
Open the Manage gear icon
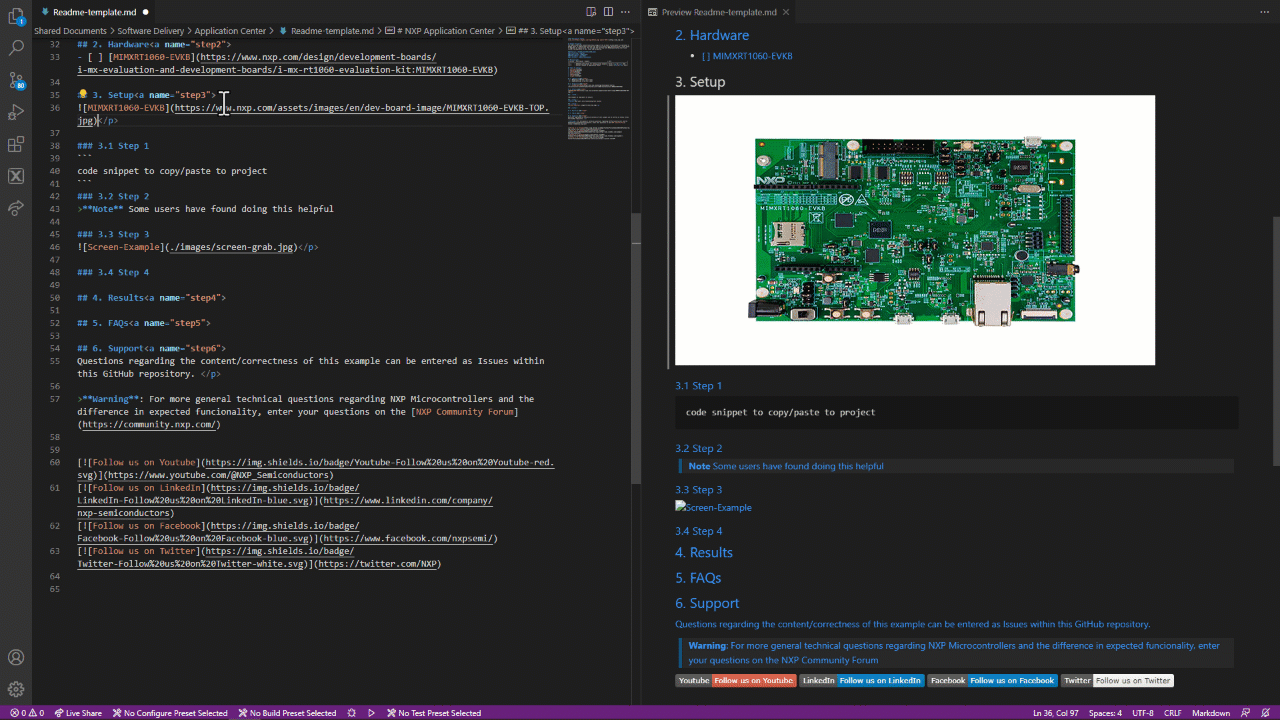(16, 690)
